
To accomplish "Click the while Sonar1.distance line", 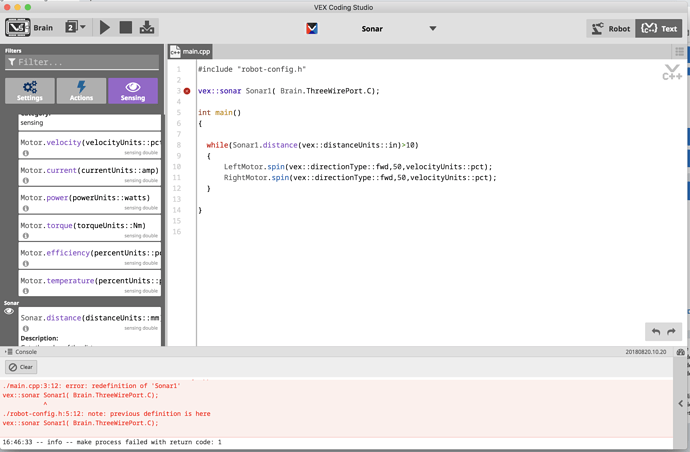I will coord(312,145).
